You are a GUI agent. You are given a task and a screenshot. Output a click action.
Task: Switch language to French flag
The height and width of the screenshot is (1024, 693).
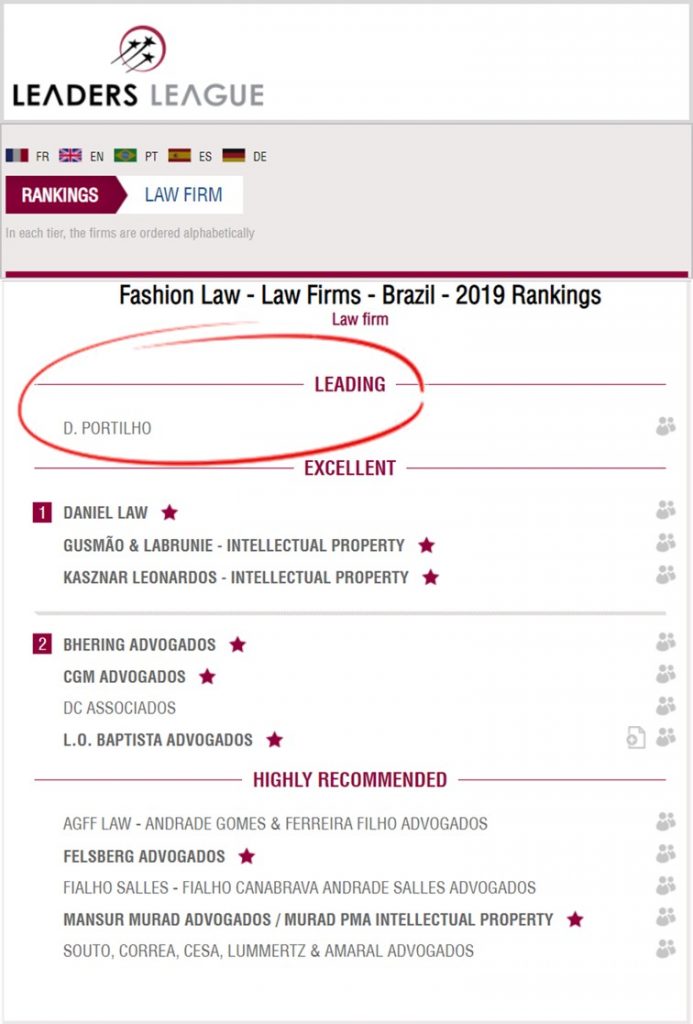click(x=17, y=155)
